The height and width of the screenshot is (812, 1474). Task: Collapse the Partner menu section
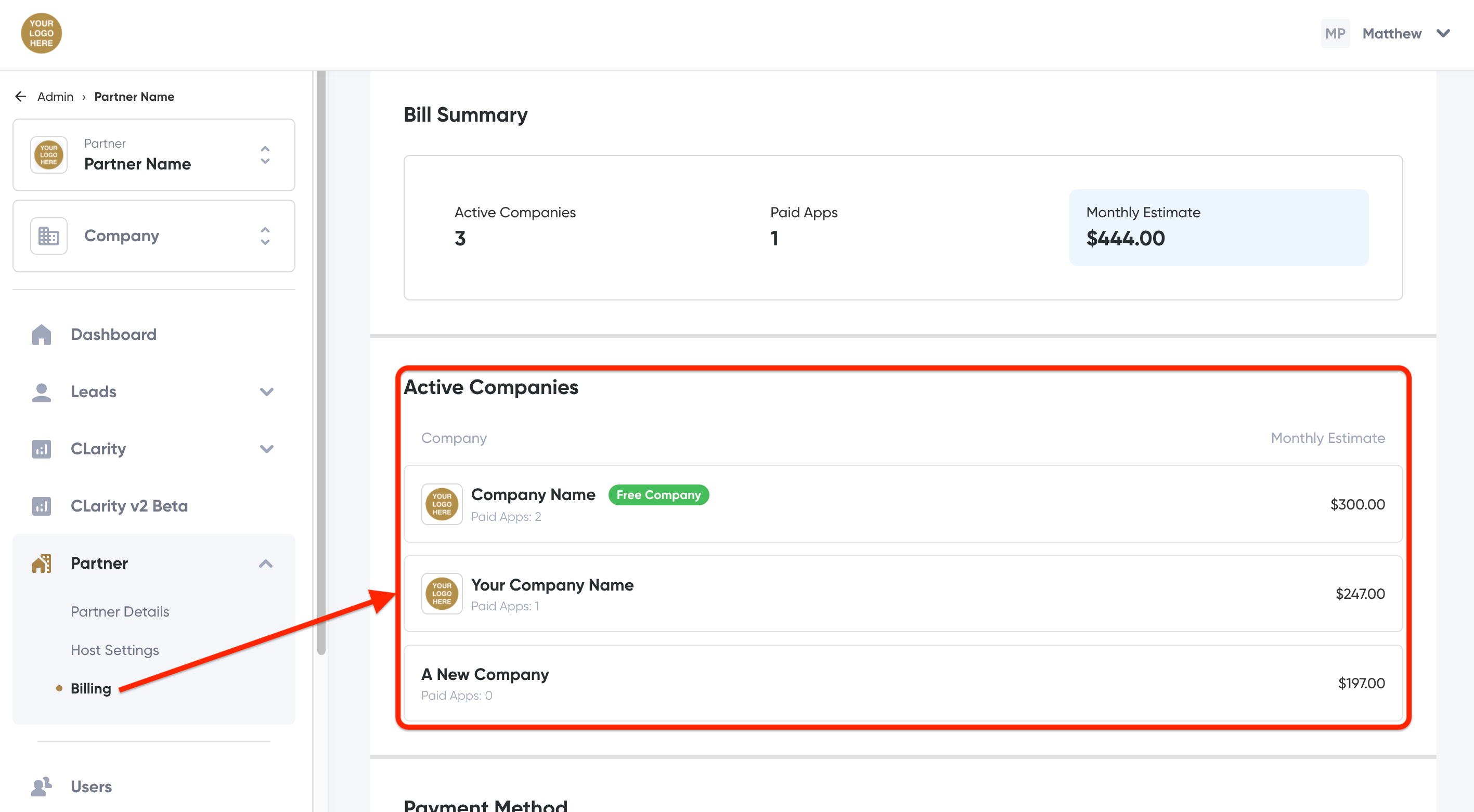pos(265,564)
